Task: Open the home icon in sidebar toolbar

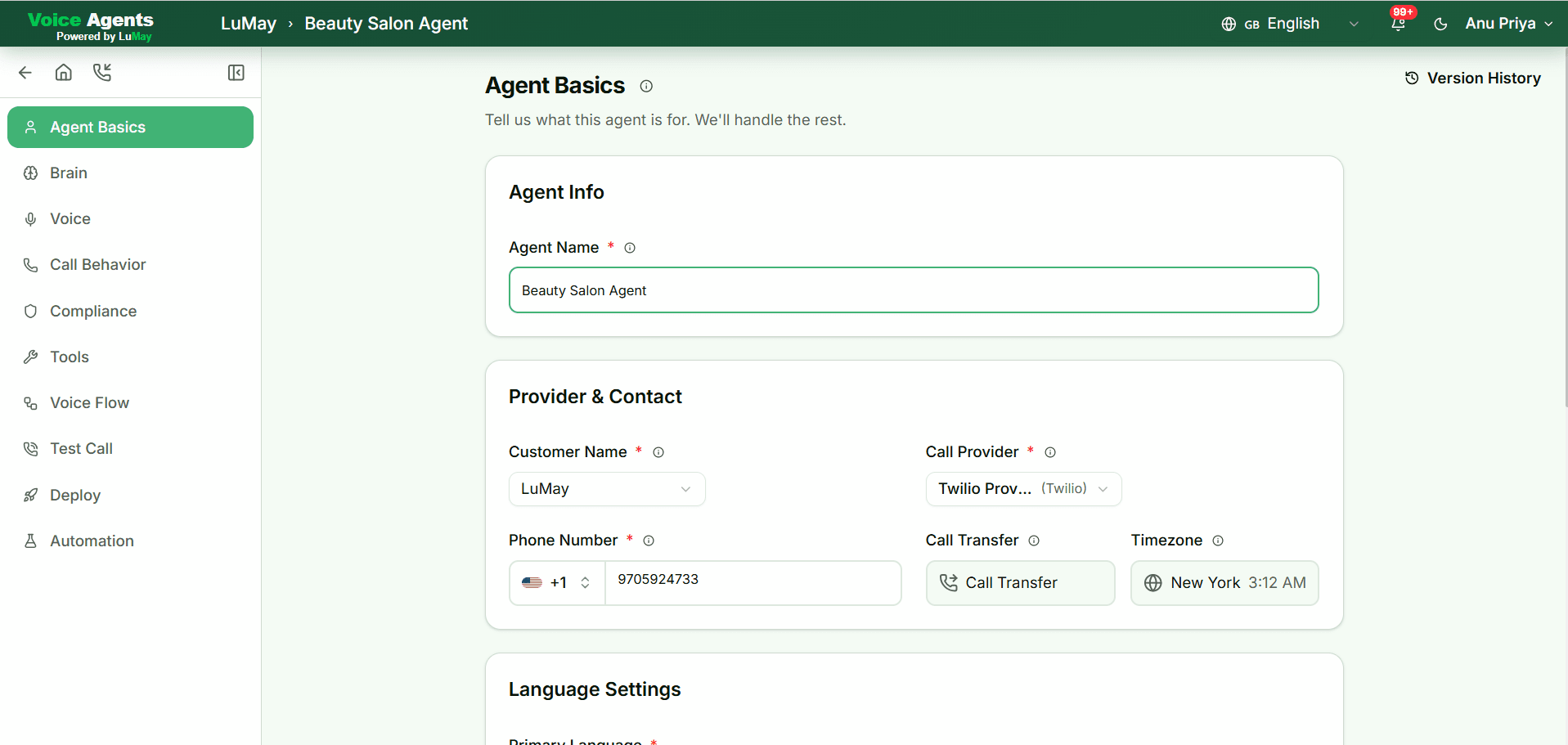Action: tap(64, 73)
